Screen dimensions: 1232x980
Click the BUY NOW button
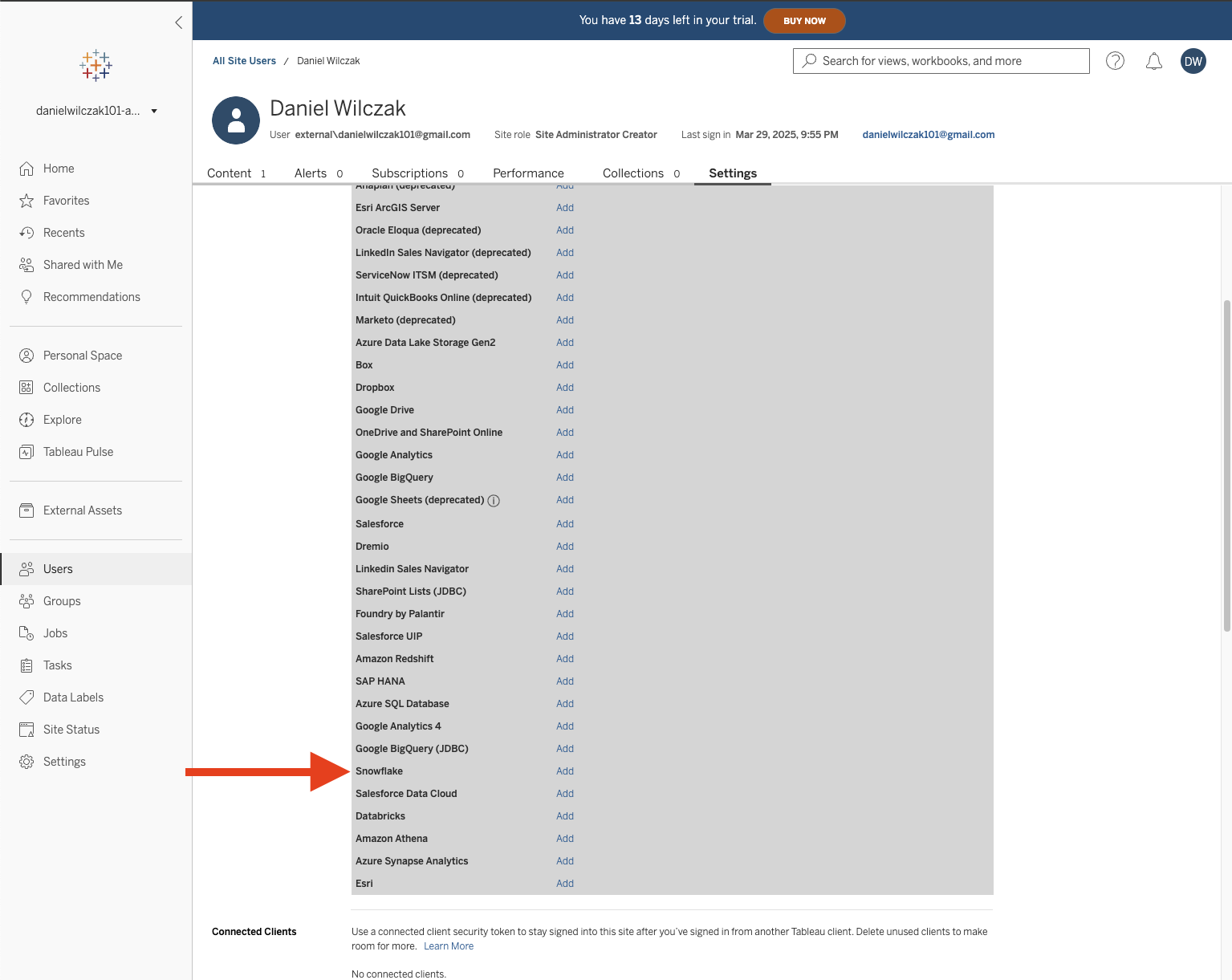804,21
